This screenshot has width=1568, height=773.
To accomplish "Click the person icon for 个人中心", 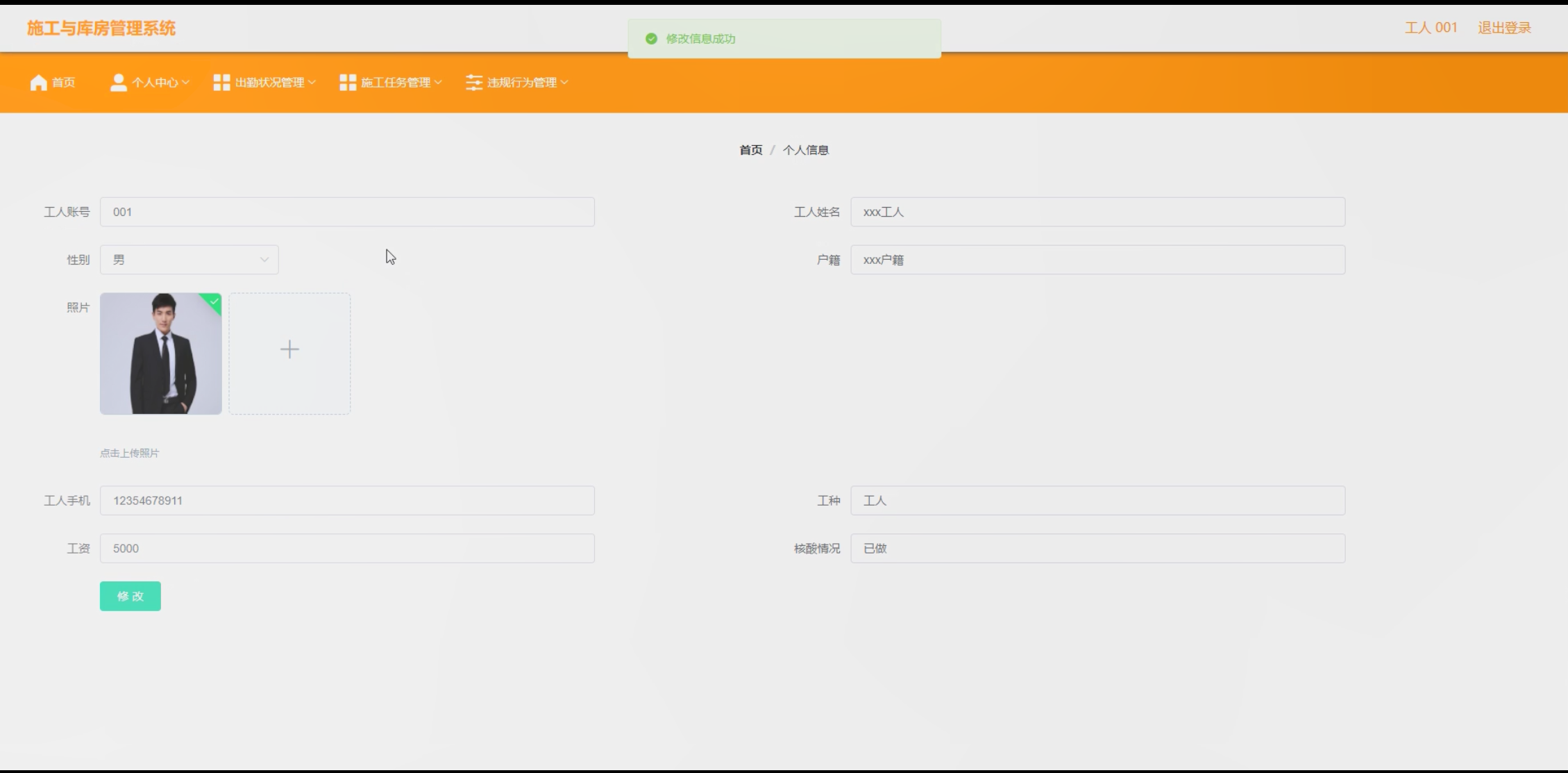I will pos(119,83).
